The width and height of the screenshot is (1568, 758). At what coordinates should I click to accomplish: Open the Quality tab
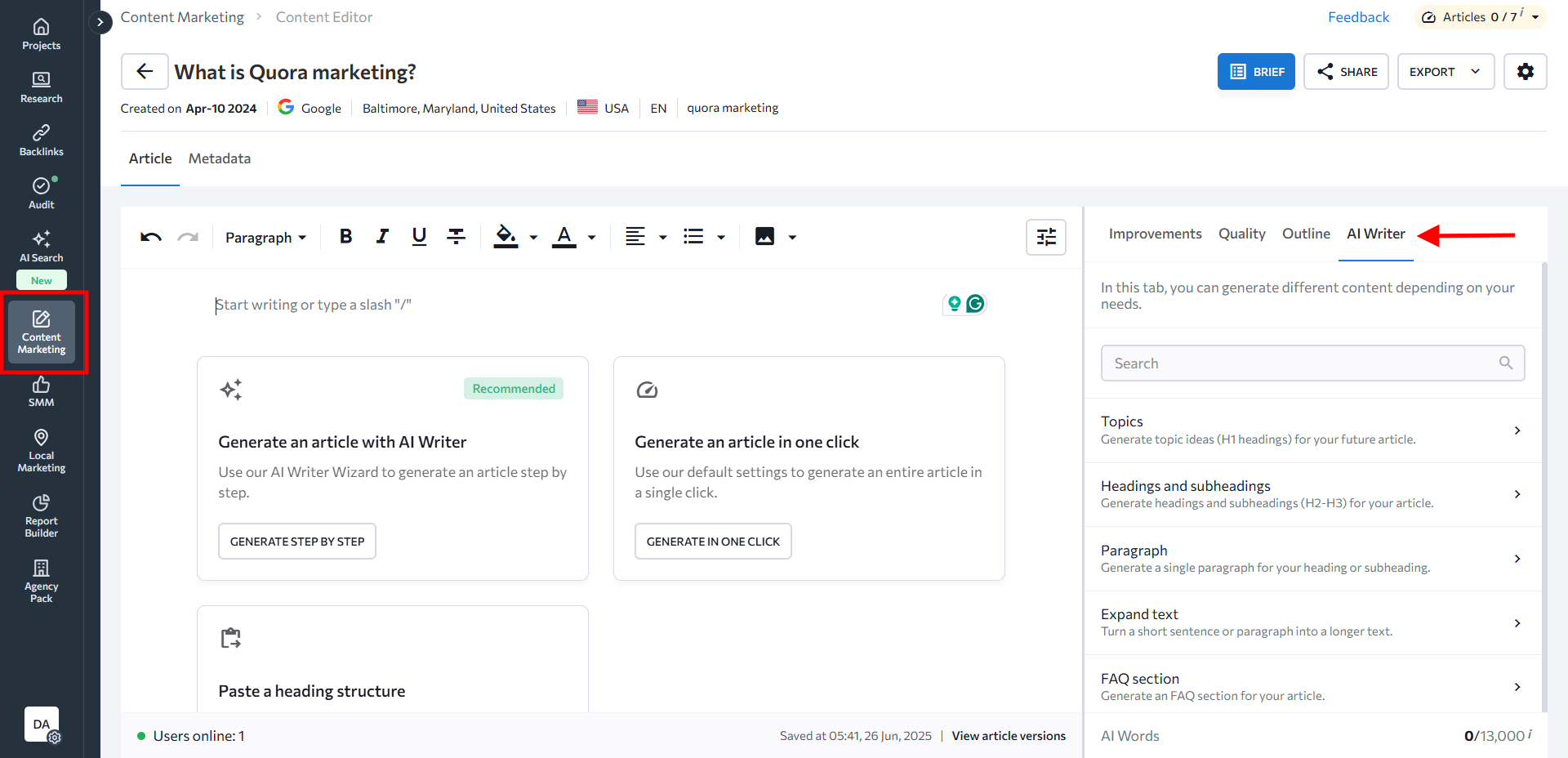click(1241, 234)
